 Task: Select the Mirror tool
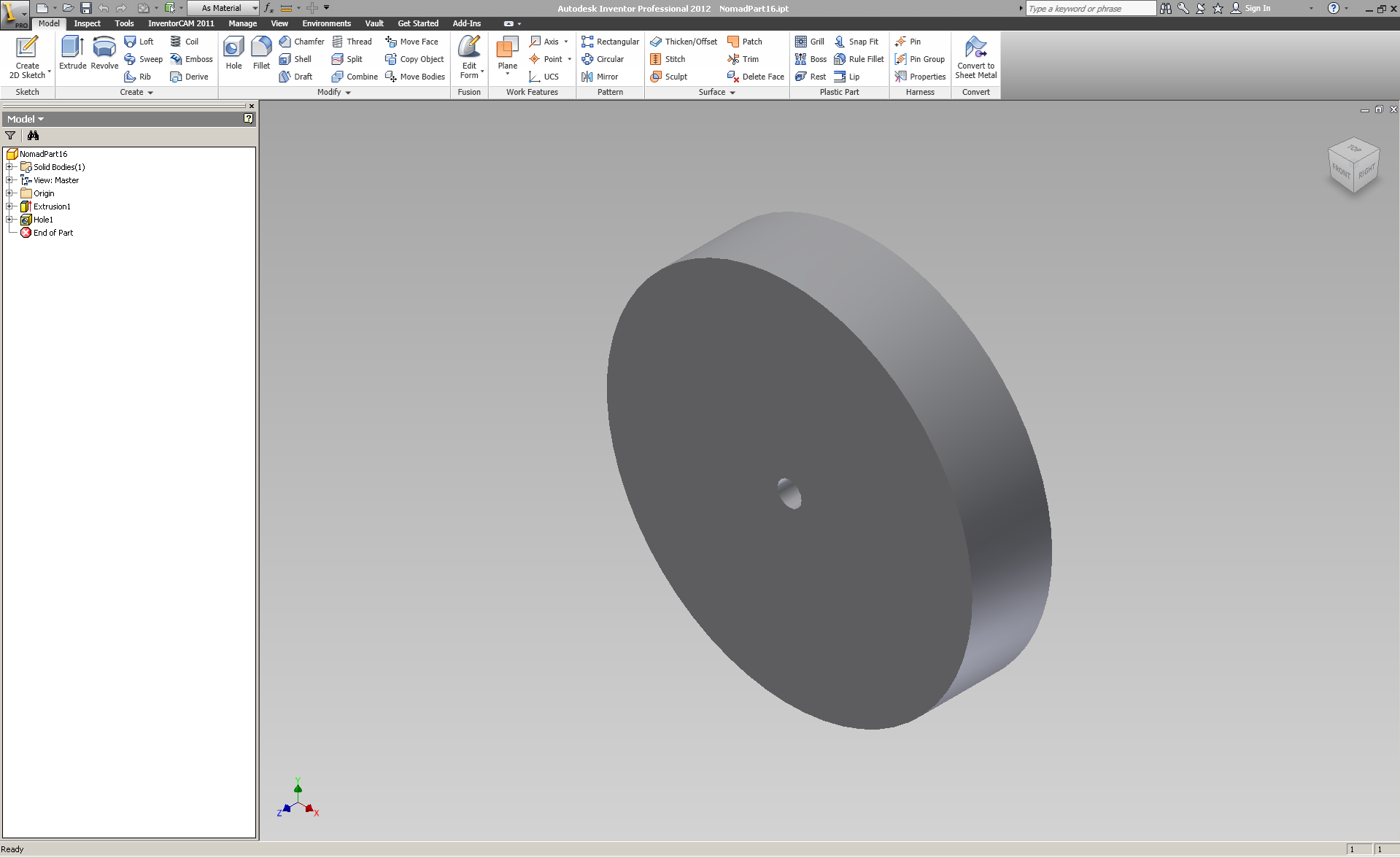point(600,77)
